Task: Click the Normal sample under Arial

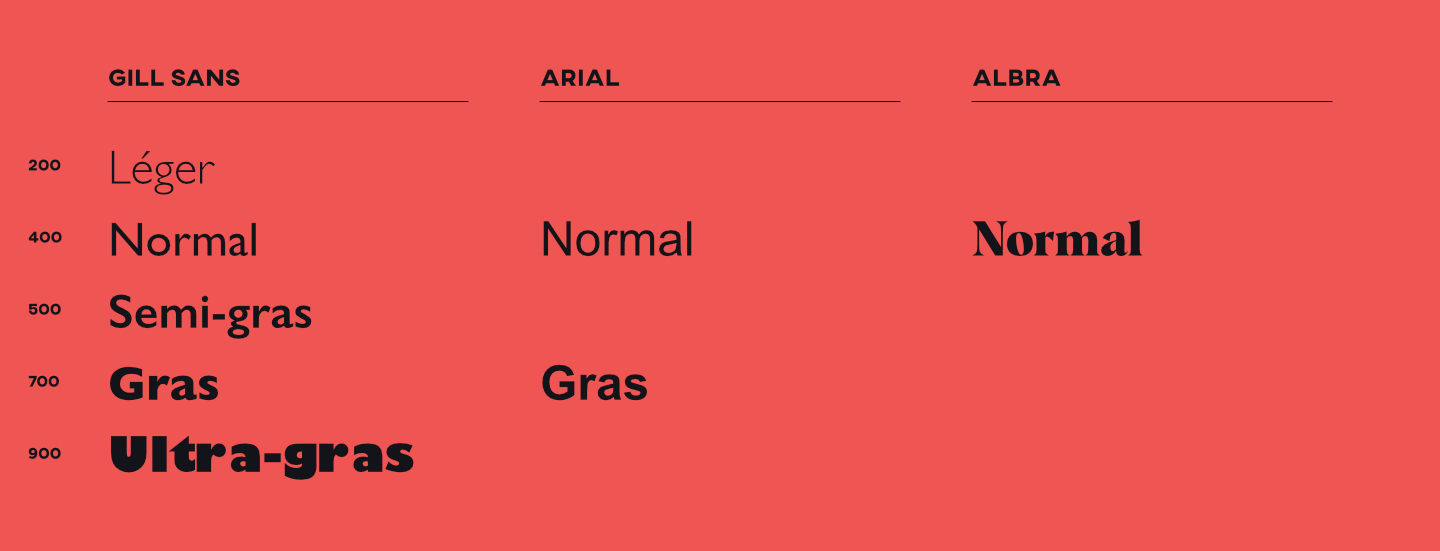Action: click(x=617, y=241)
